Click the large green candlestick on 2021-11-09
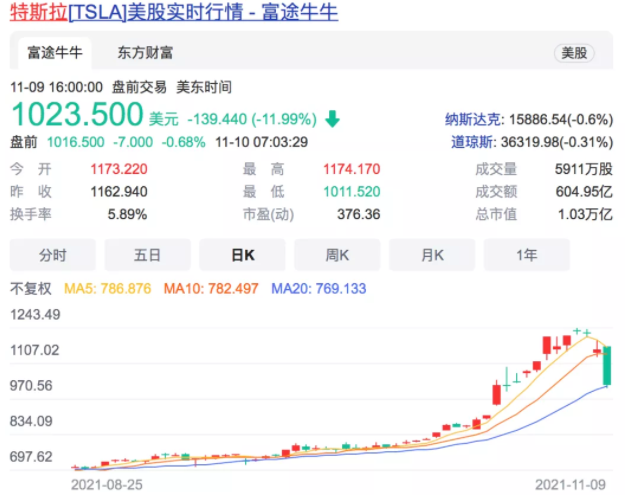 [x=607, y=366]
